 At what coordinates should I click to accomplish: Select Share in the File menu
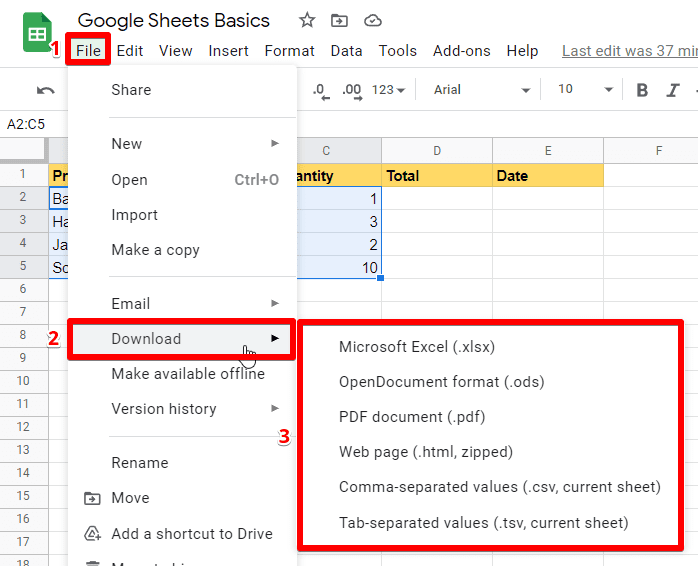tap(182, 90)
